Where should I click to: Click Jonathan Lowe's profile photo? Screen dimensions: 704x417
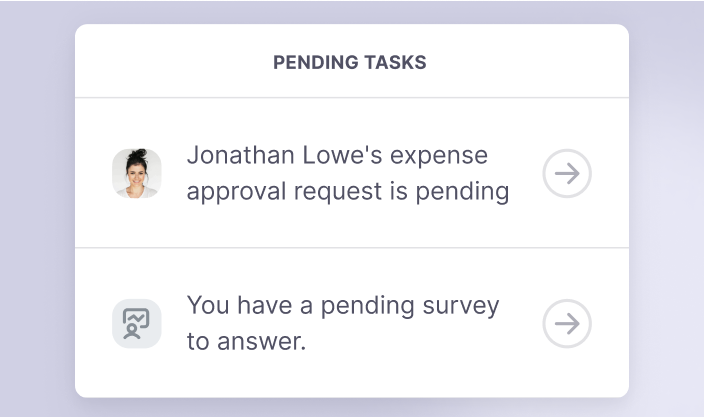[137, 174]
